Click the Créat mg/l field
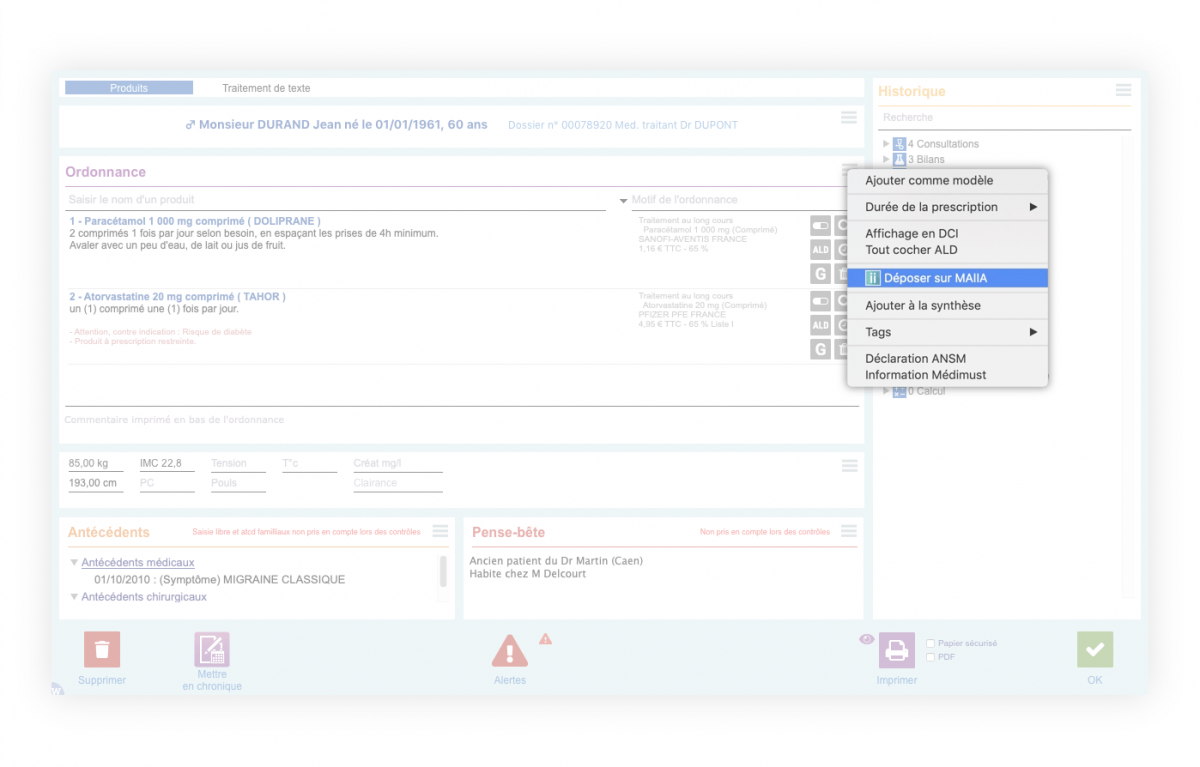The image size is (1200, 767). click(397, 464)
